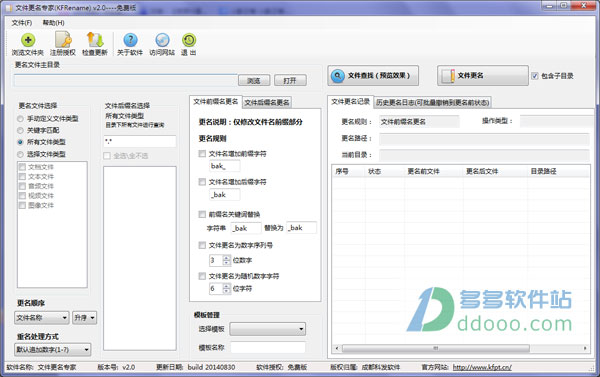Open the Browse Folder (浏览文件夹) toolbar icon
The image size is (600, 377).
click(x=28, y=44)
